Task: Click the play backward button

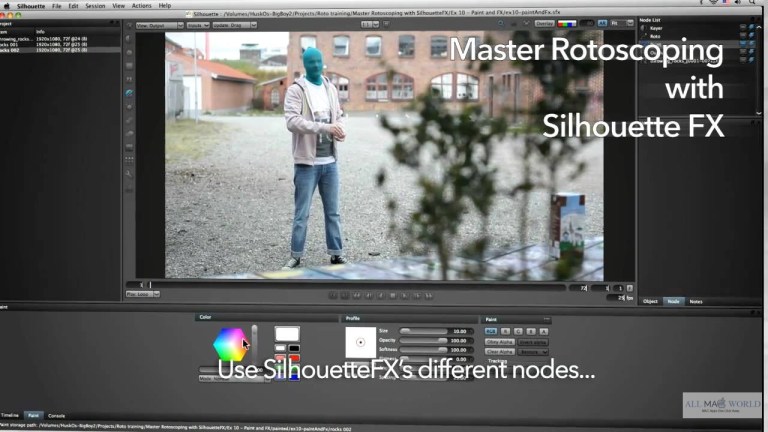Action: [381, 296]
